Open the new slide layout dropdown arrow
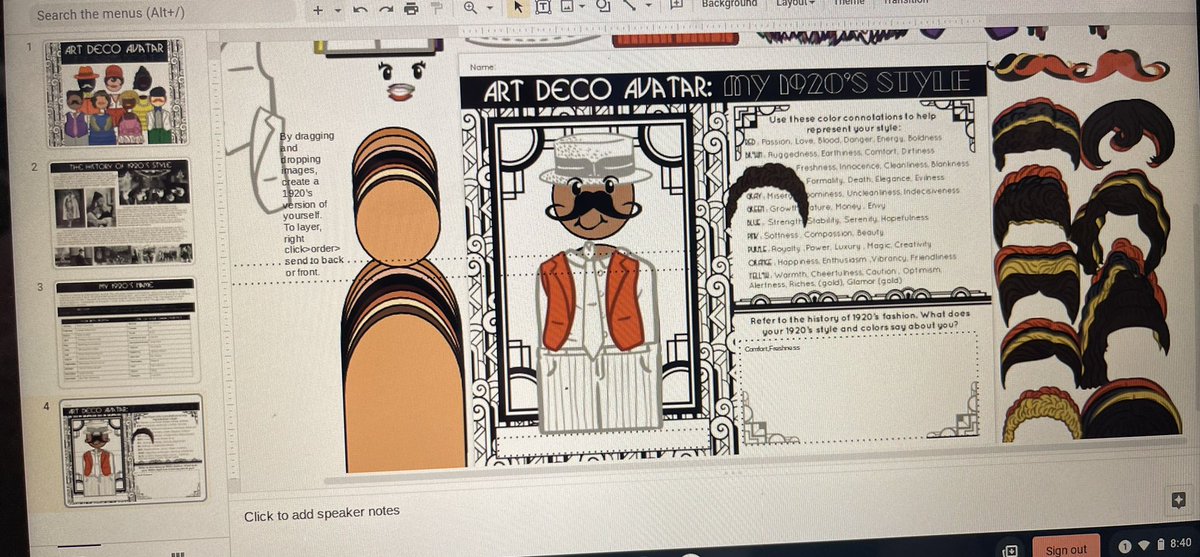 pyautogui.click(x=338, y=10)
